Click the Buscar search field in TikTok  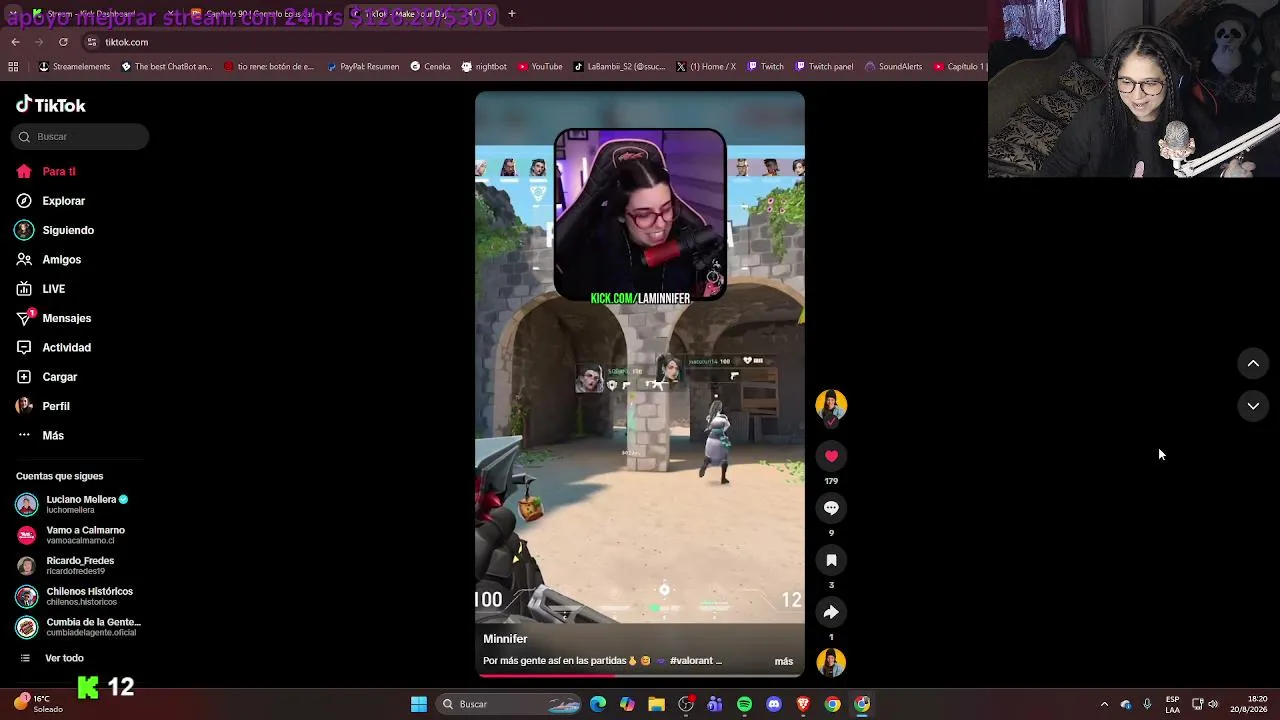tap(80, 137)
